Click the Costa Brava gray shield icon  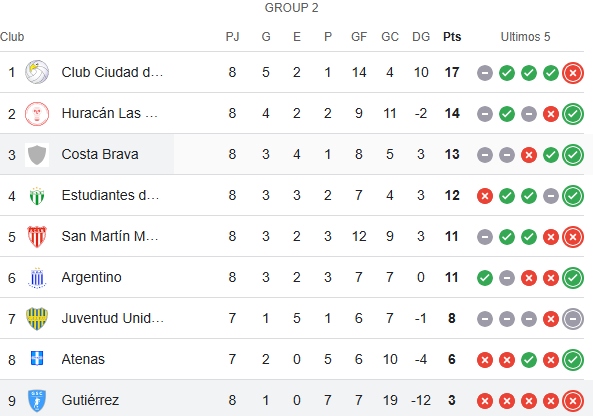[x=37, y=155]
